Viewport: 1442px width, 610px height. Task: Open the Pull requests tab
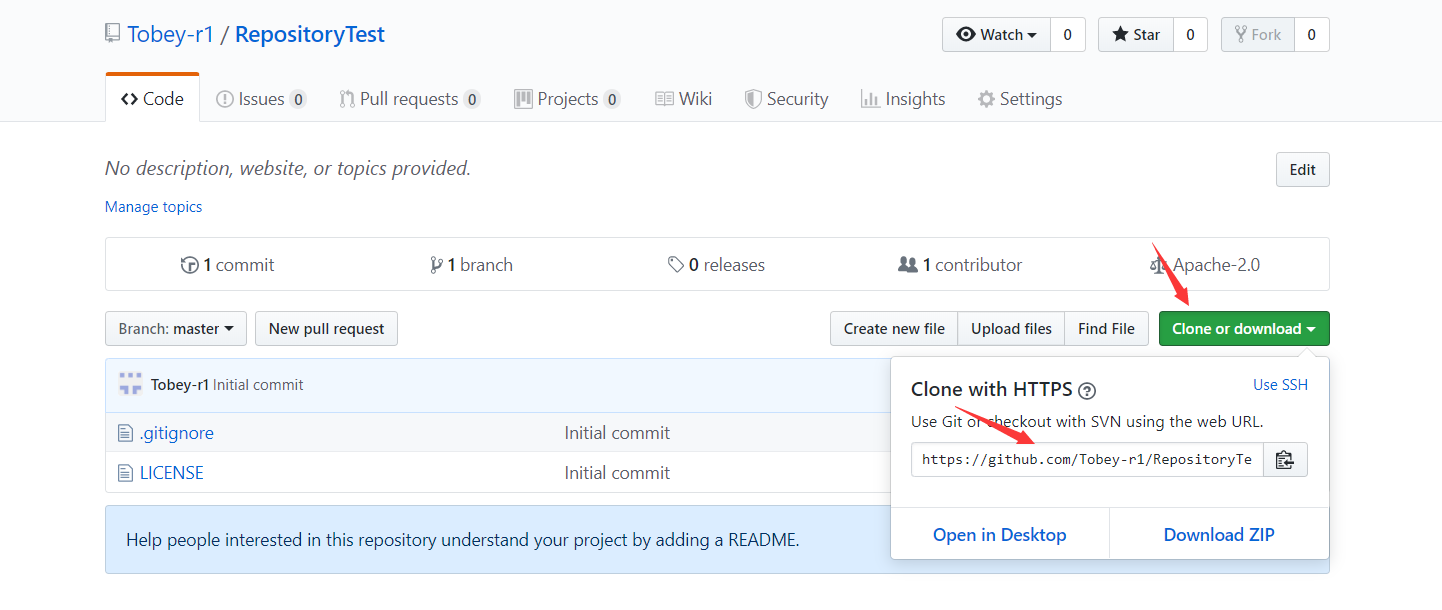pos(408,99)
